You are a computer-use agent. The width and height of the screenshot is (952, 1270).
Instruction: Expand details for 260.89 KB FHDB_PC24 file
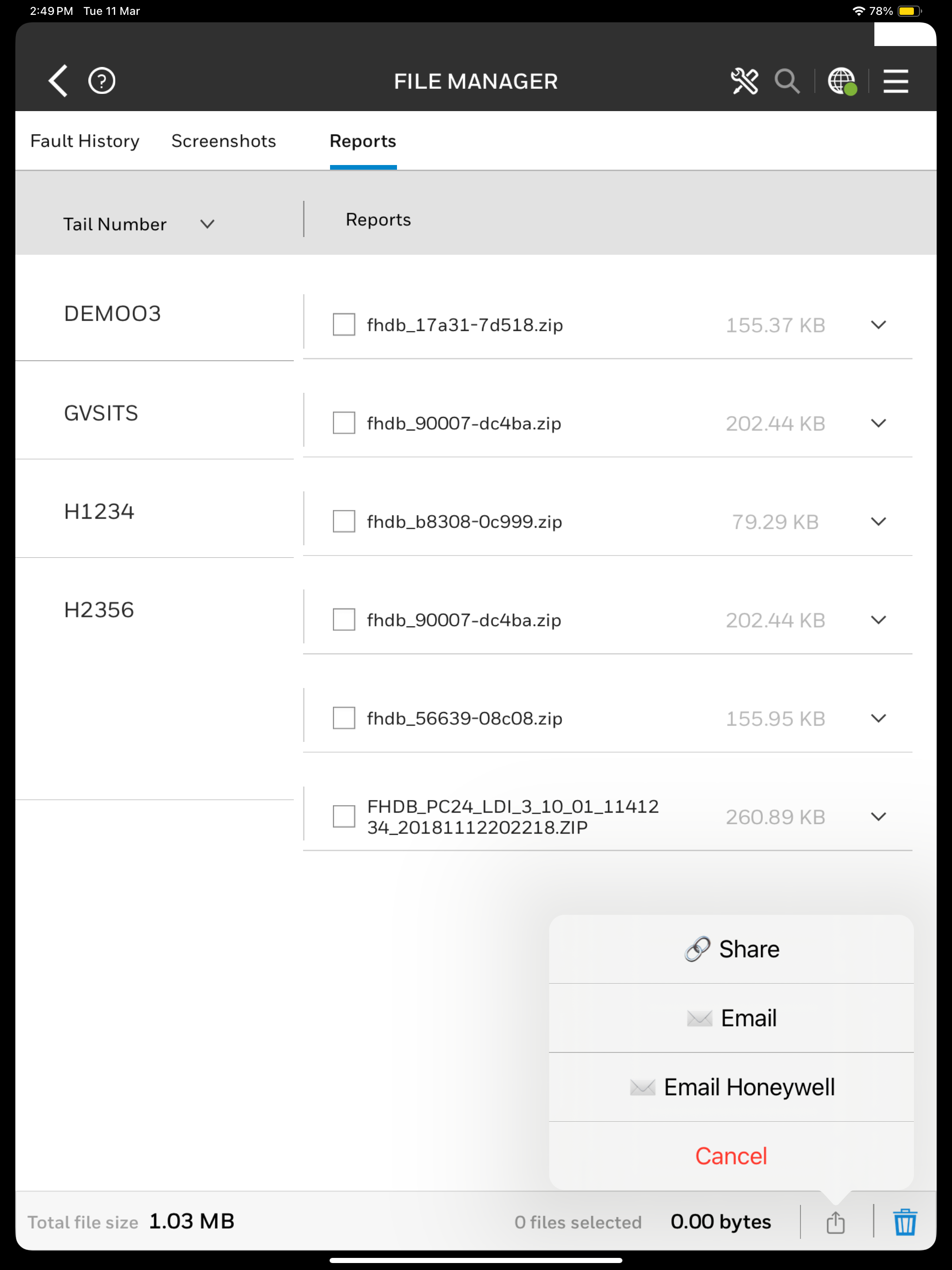pyautogui.click(x=879, y=816)
